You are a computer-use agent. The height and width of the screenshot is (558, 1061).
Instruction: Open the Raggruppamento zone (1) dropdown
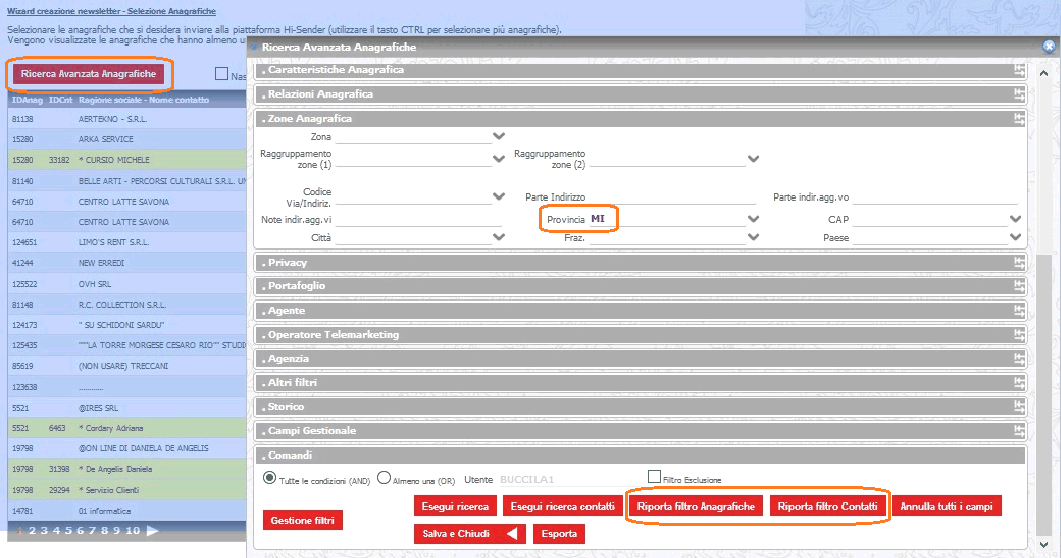pos(499,159)
